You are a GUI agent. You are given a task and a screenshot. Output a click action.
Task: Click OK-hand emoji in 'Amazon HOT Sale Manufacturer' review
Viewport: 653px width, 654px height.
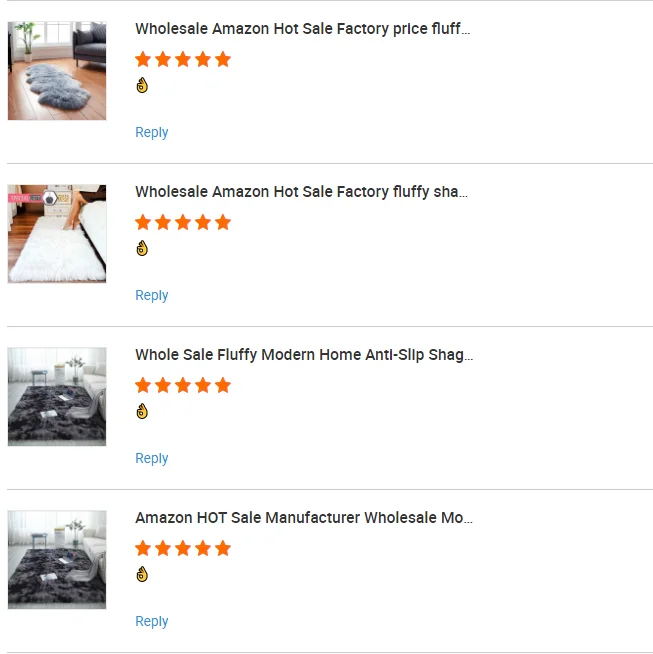coord(142,575)
